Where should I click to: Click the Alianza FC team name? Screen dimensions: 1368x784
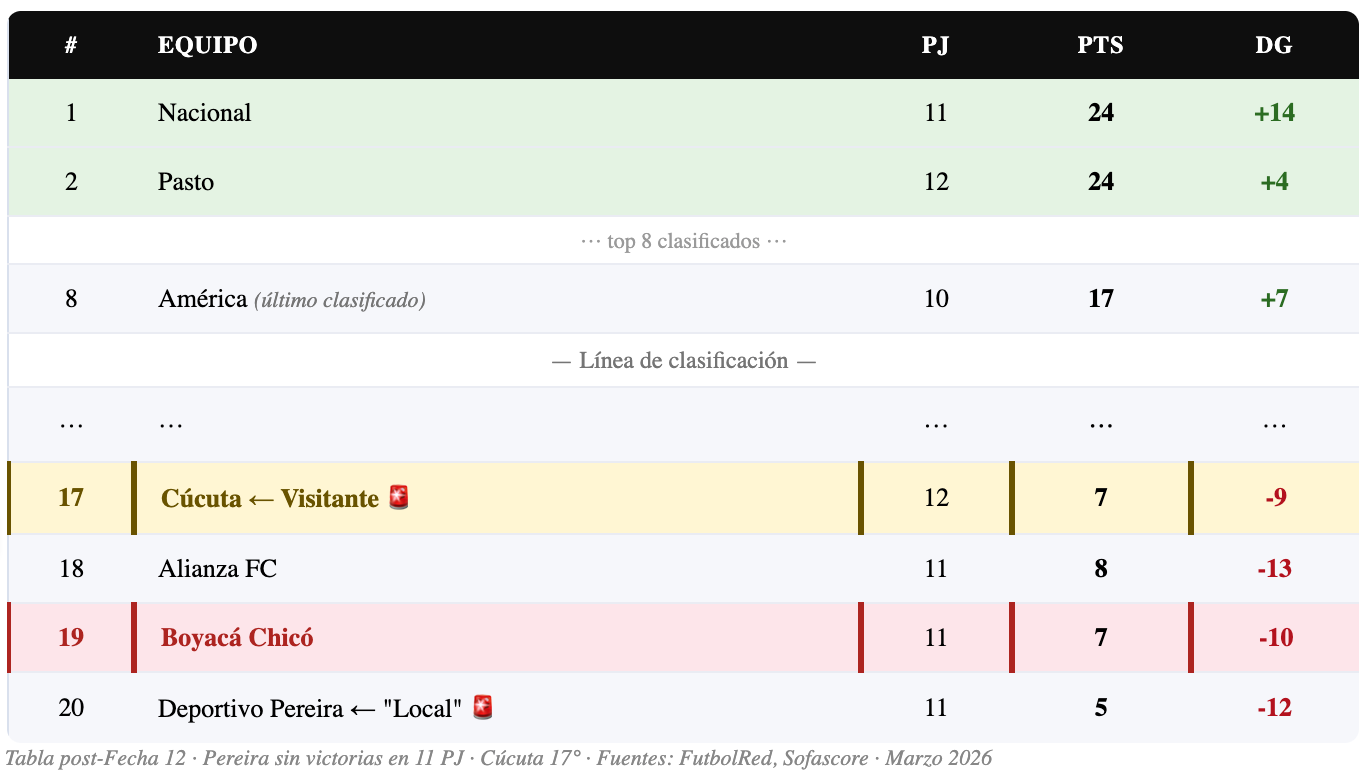click(217, 569)
